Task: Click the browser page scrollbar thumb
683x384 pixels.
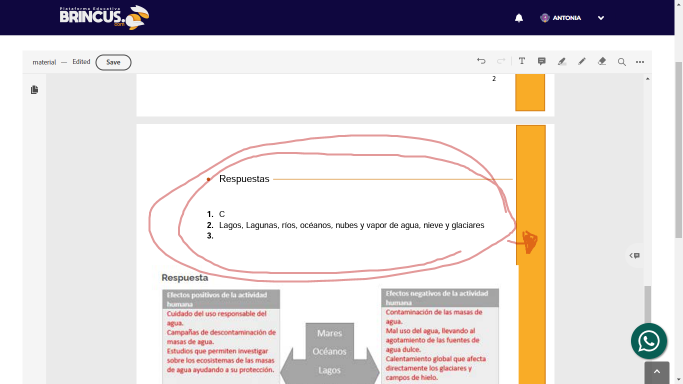Action: click(x=679, y=150)
